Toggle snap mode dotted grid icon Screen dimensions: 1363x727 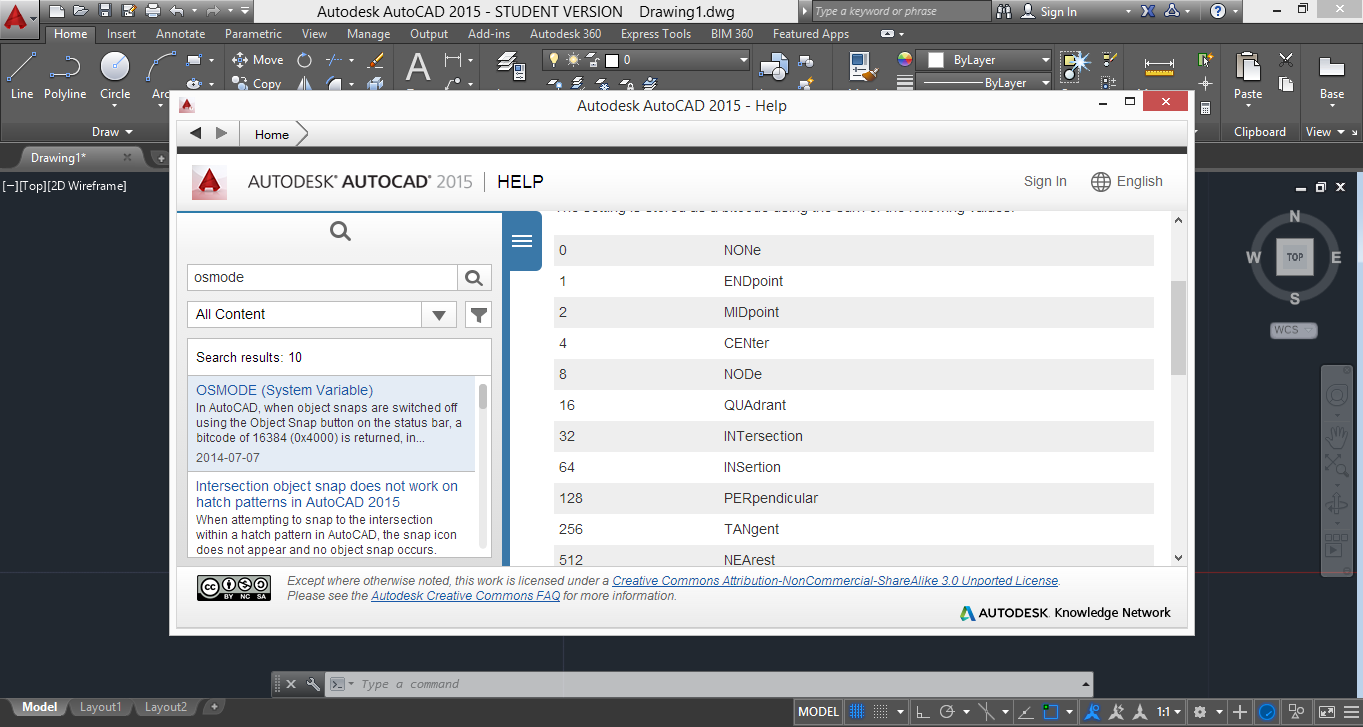click(x=881, y=712)
